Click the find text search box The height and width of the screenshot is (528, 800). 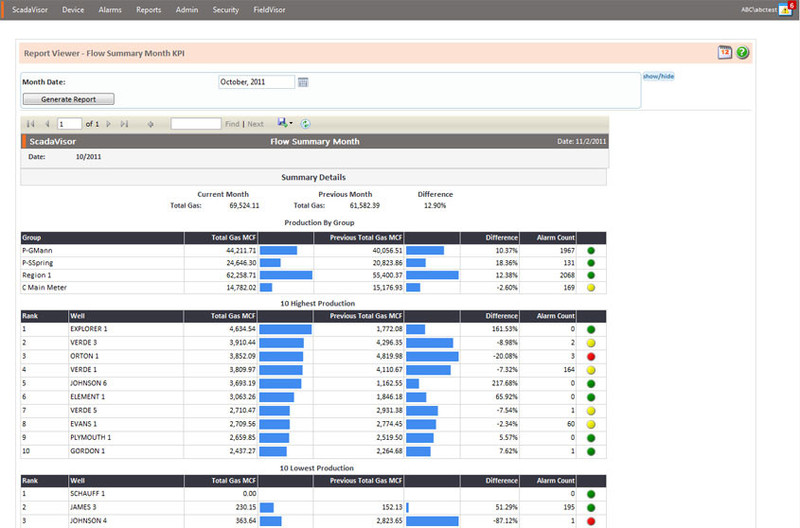pos(196,124)
